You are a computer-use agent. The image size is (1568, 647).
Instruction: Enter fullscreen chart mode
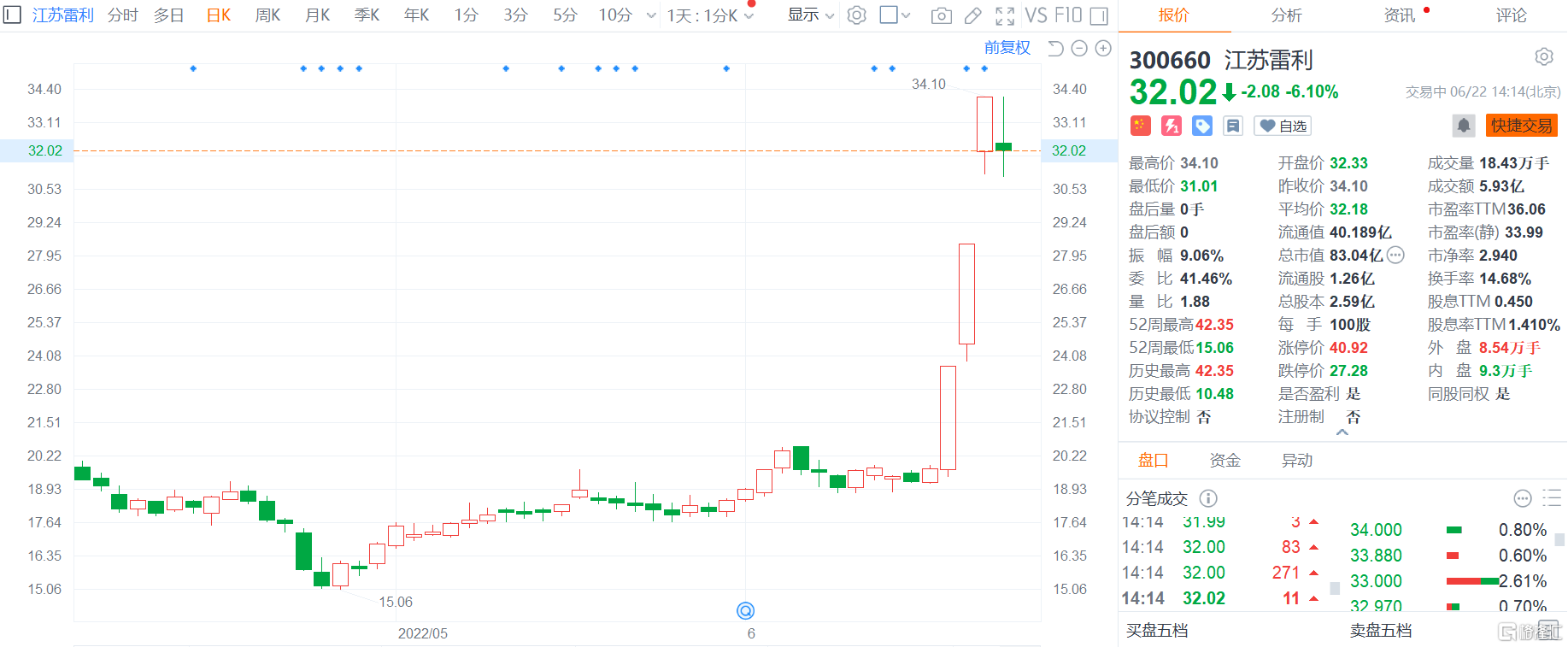[1006, 15]
